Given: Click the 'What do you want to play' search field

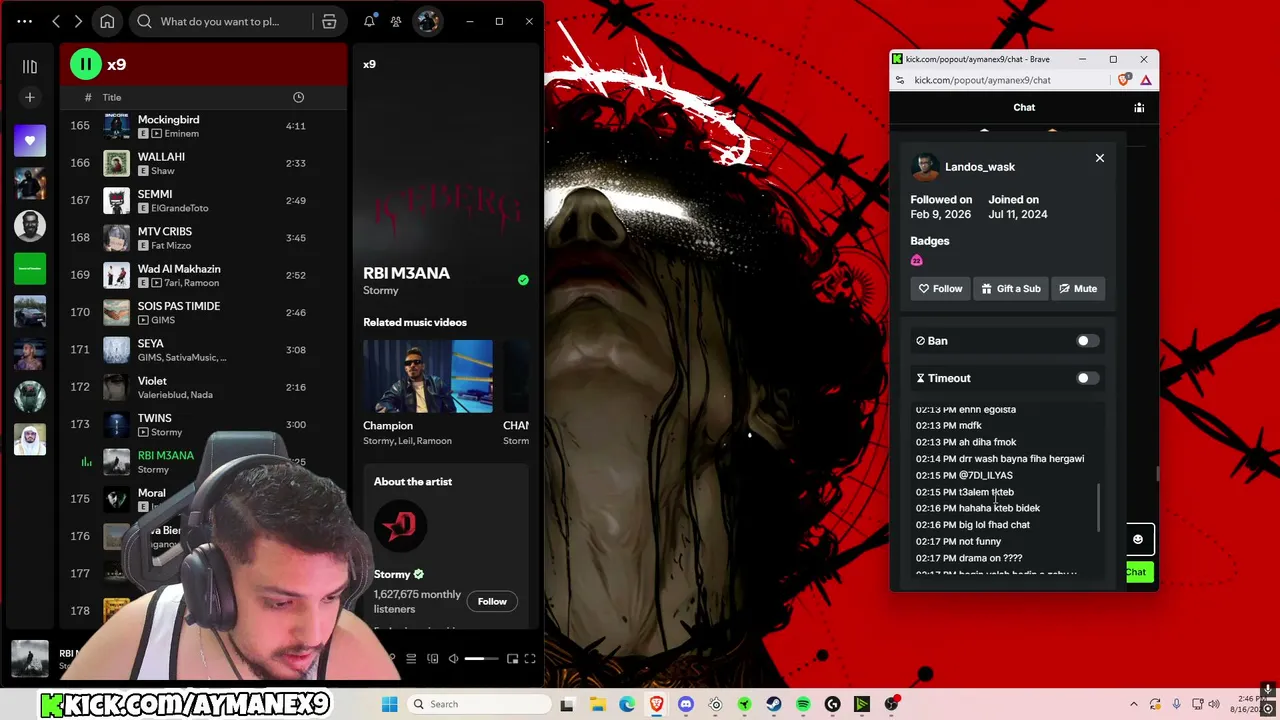Looking at the screenshot, I should tap(220, 21).
